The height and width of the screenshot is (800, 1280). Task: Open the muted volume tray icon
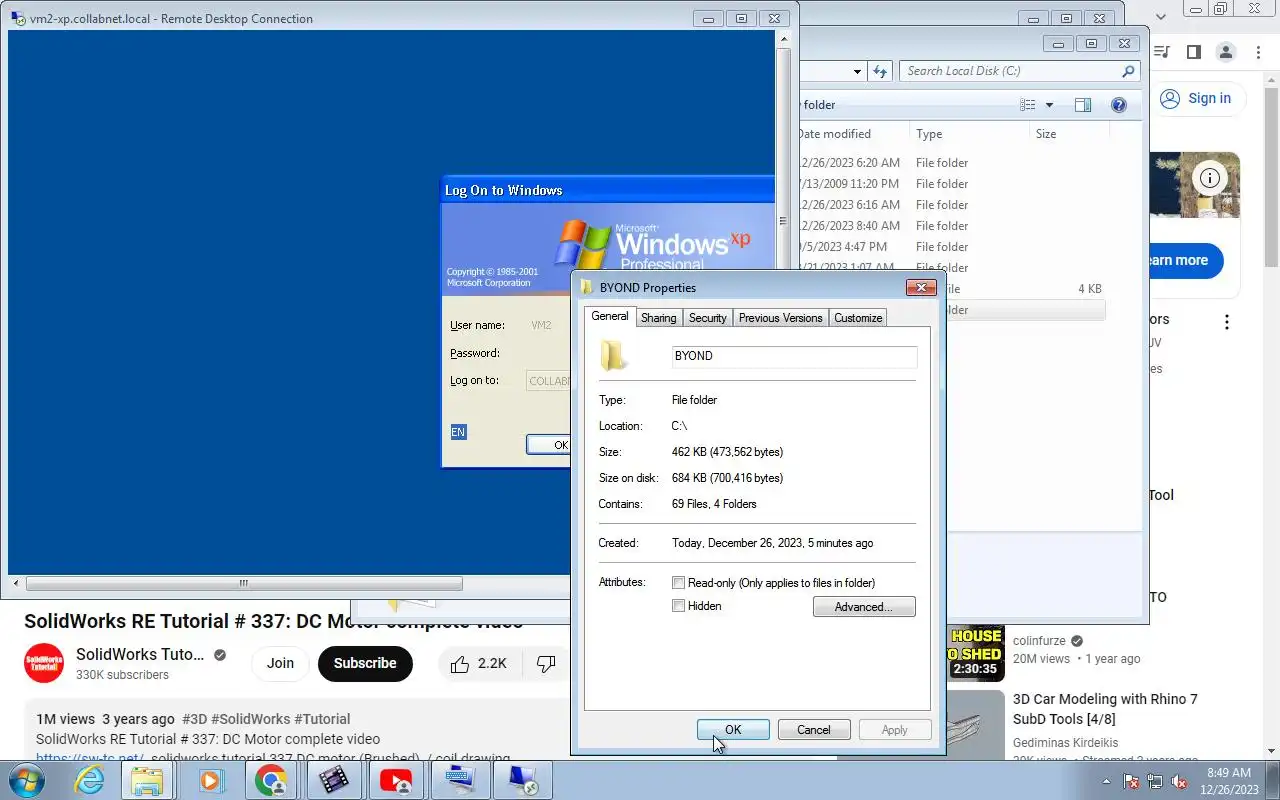point(1179,781)
